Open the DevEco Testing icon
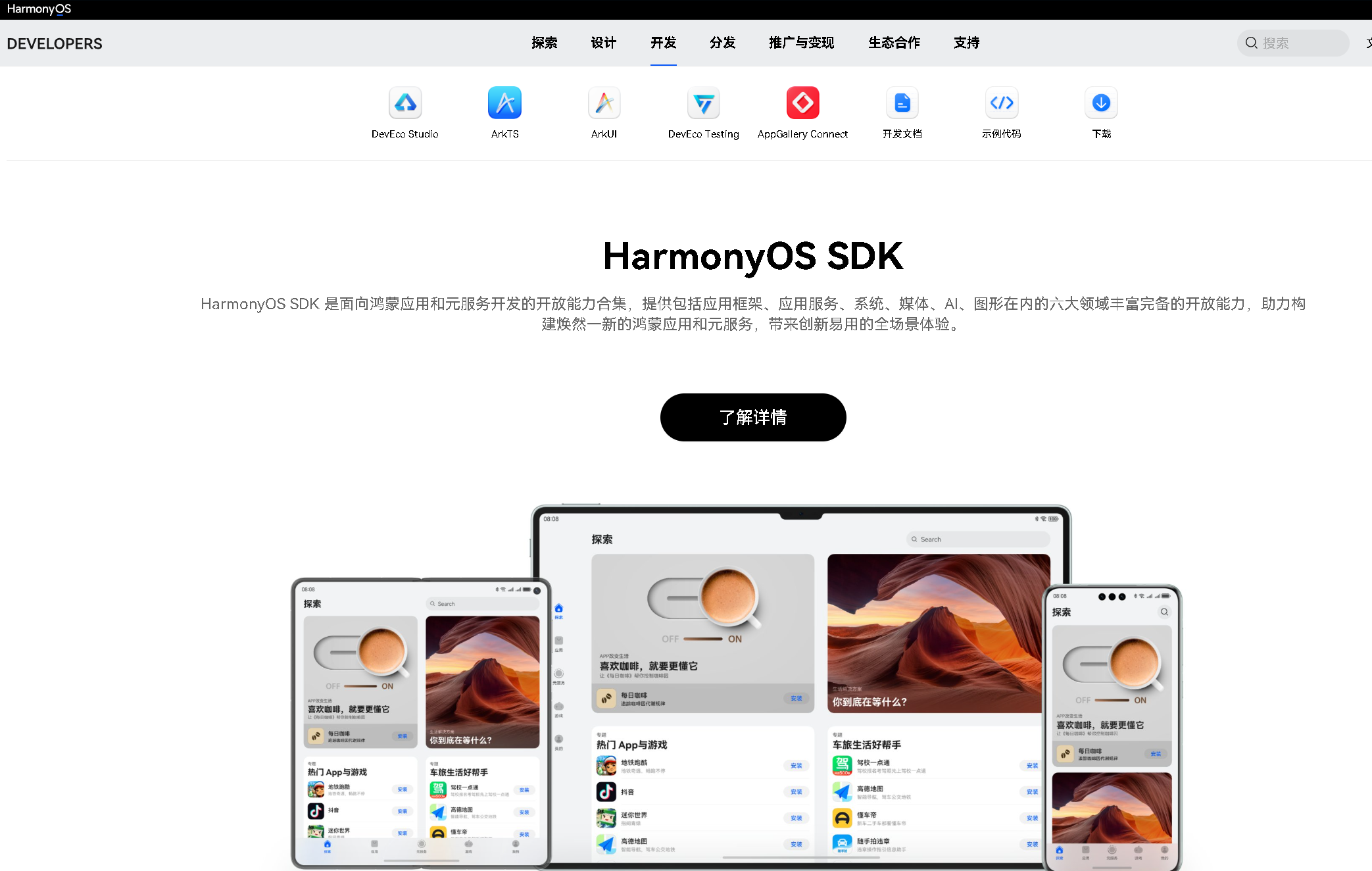 pos(704,103)
